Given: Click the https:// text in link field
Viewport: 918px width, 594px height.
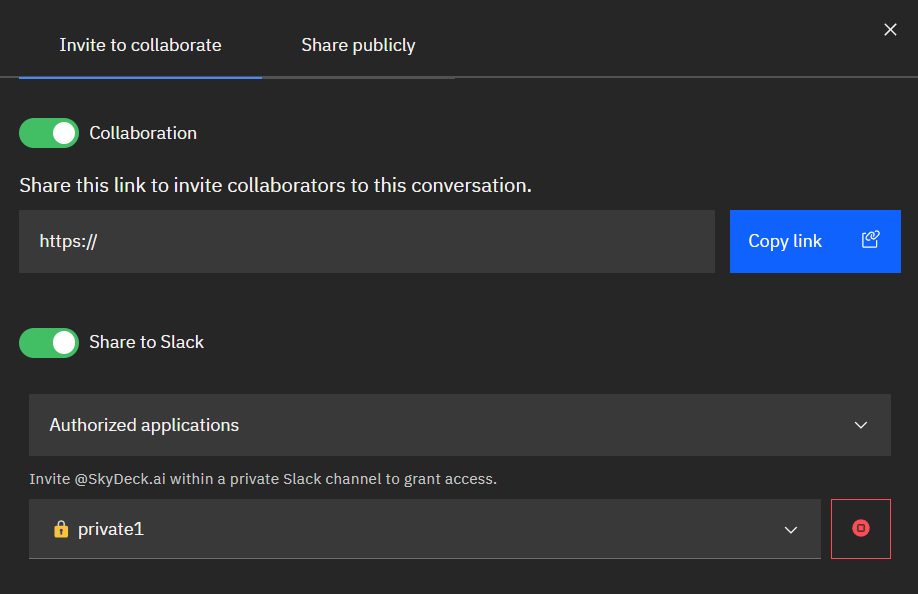Looking at the screenshot, I should tap(68, 241).
